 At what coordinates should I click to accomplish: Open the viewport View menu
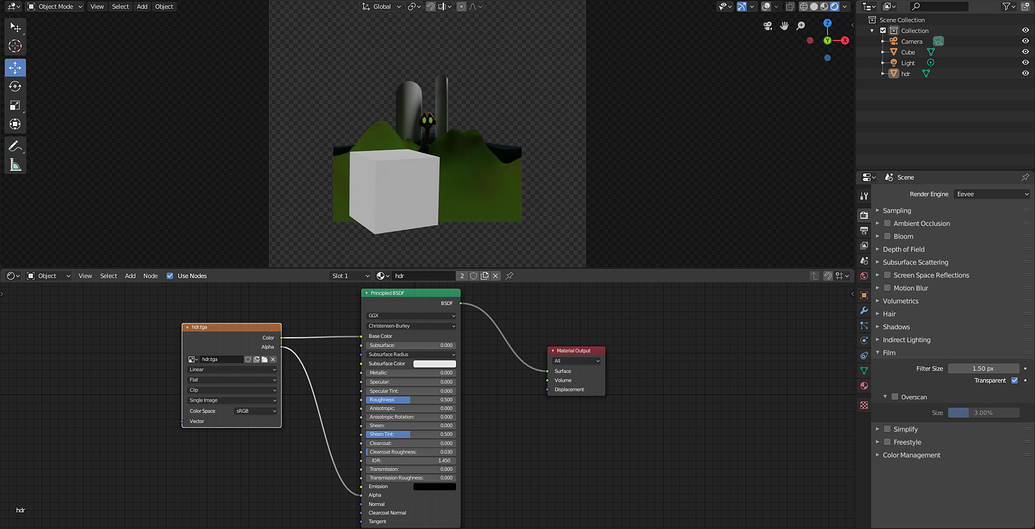click(x=97, y=7)
